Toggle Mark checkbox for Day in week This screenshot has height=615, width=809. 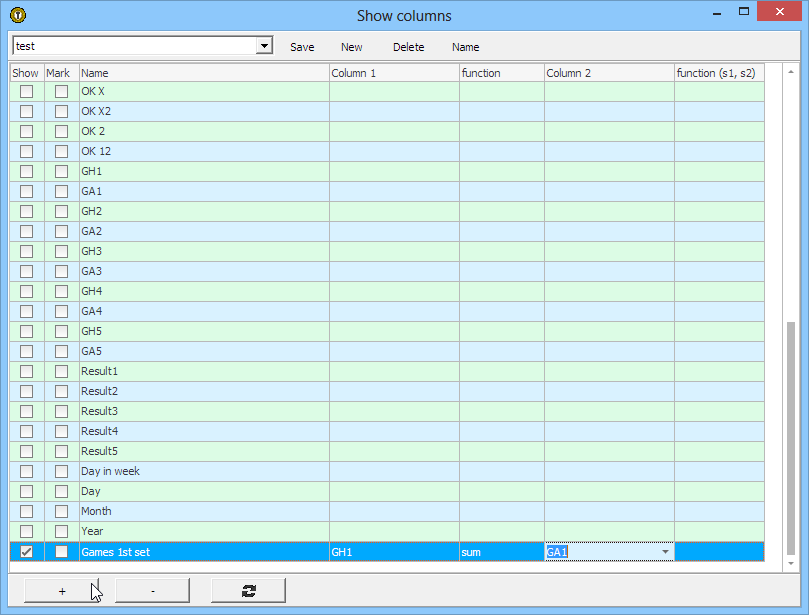tap(61, 471)
